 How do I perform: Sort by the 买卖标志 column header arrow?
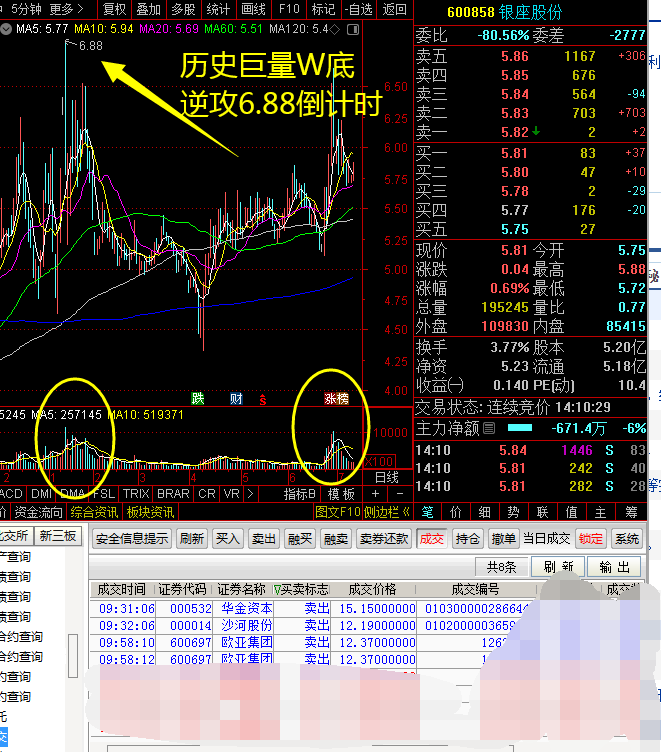click(x=277, y=589)
